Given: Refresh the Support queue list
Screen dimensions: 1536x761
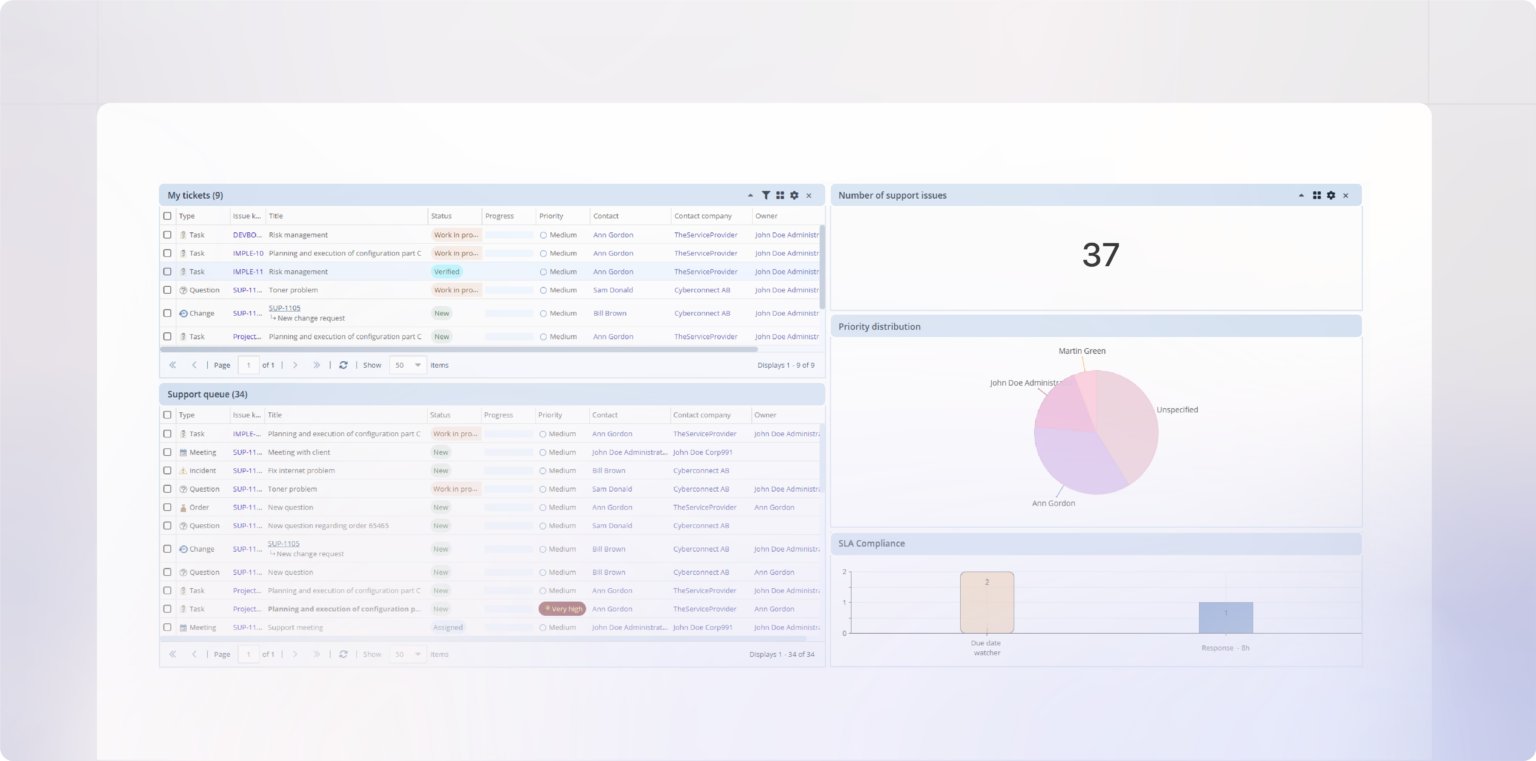Looking at the screenshot, I should click(343, 654).
